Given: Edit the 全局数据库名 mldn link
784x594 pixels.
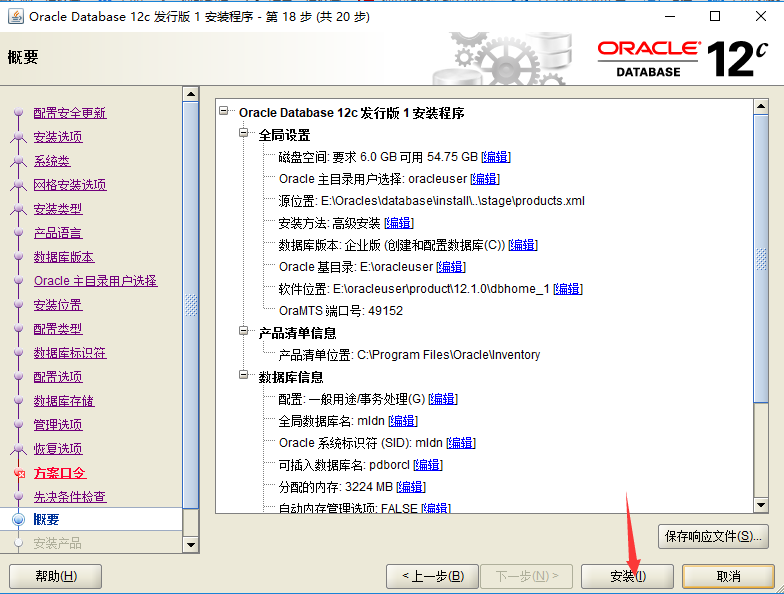Looking at the screenshot, I should [403, 421].
